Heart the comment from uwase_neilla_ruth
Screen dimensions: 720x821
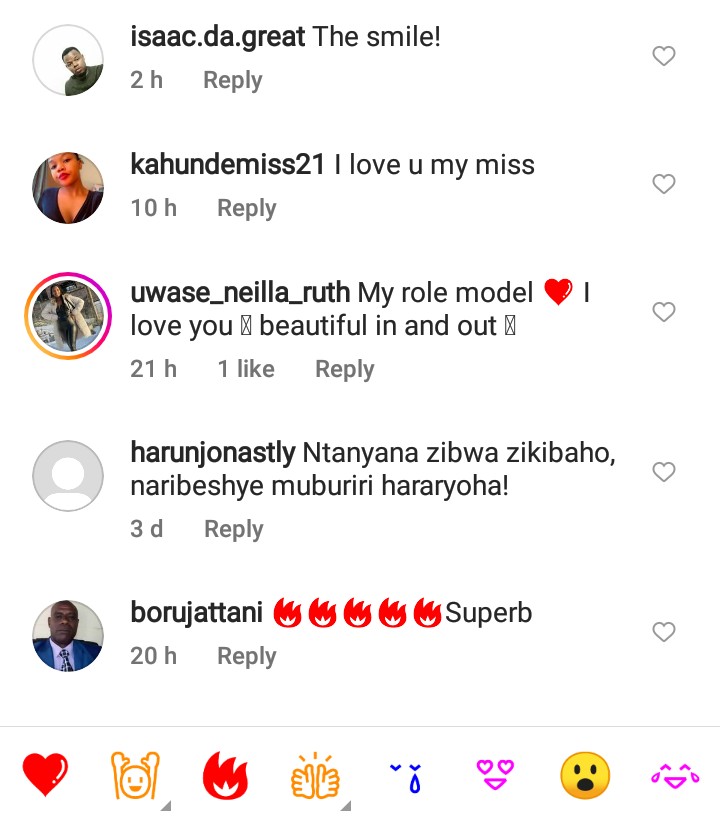(664, 313)
